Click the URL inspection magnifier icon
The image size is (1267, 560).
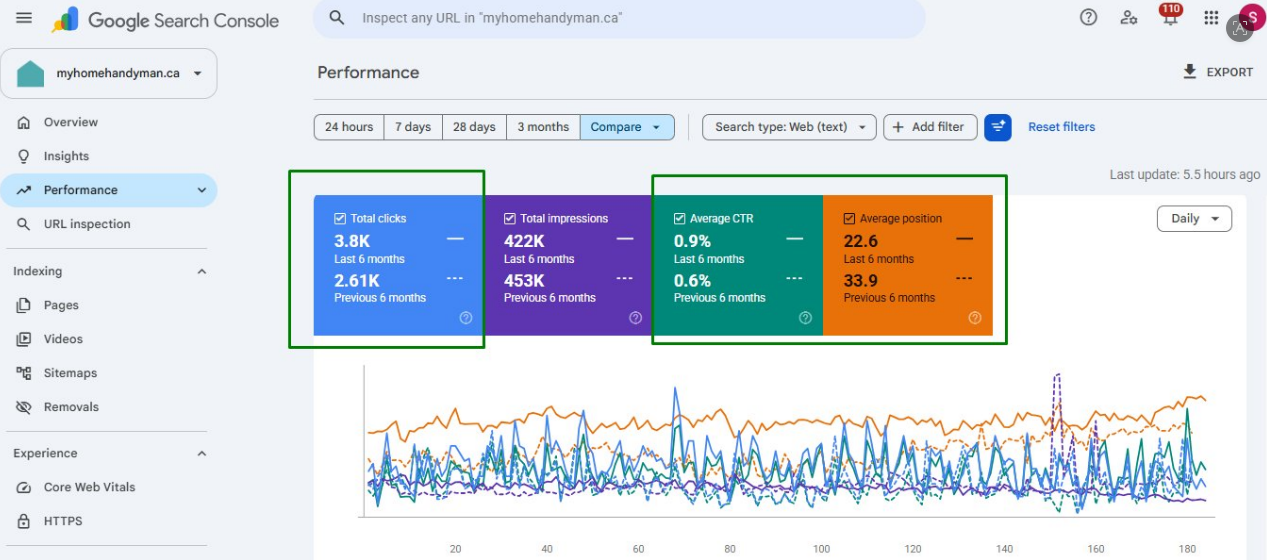tap(24, 224)
